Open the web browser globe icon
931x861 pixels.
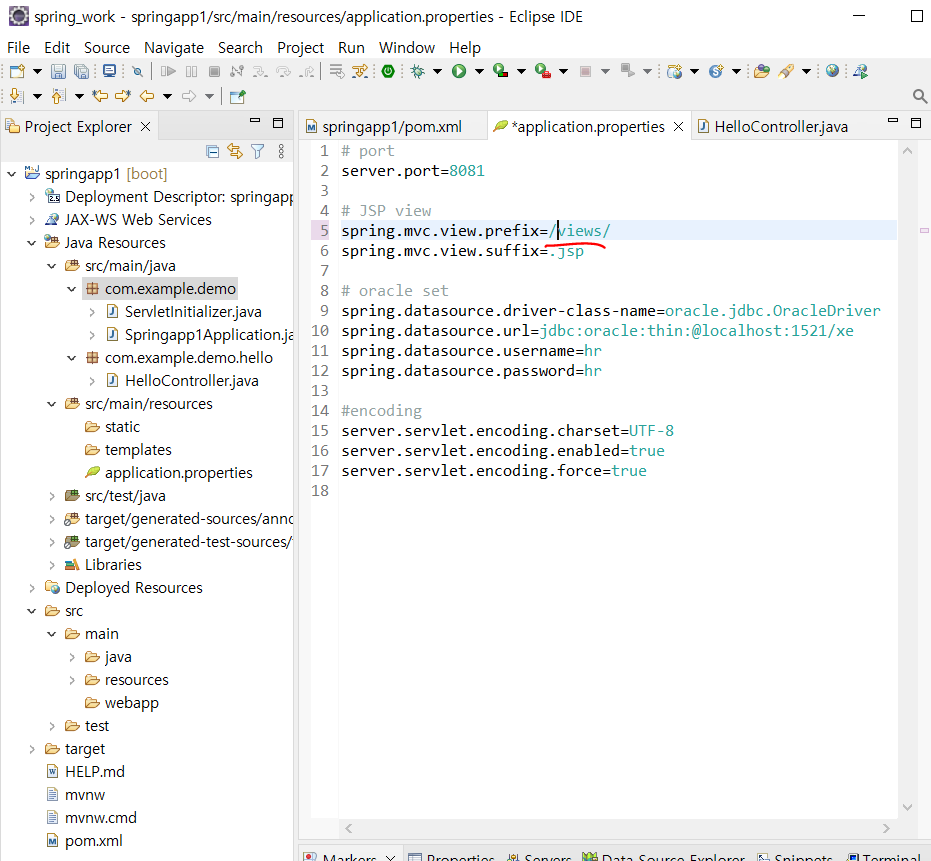(832, 71)
